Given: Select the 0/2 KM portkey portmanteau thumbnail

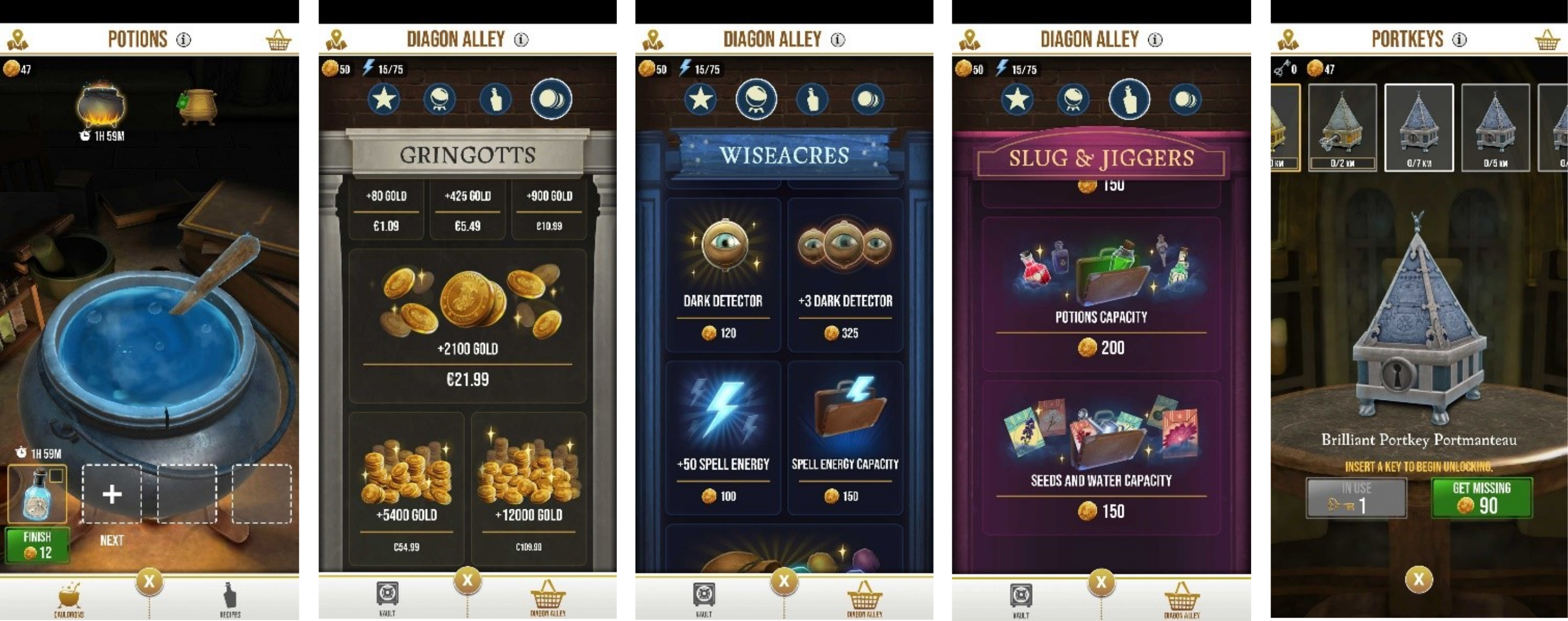Looking at the screenshot, I should click(1342, 127).
